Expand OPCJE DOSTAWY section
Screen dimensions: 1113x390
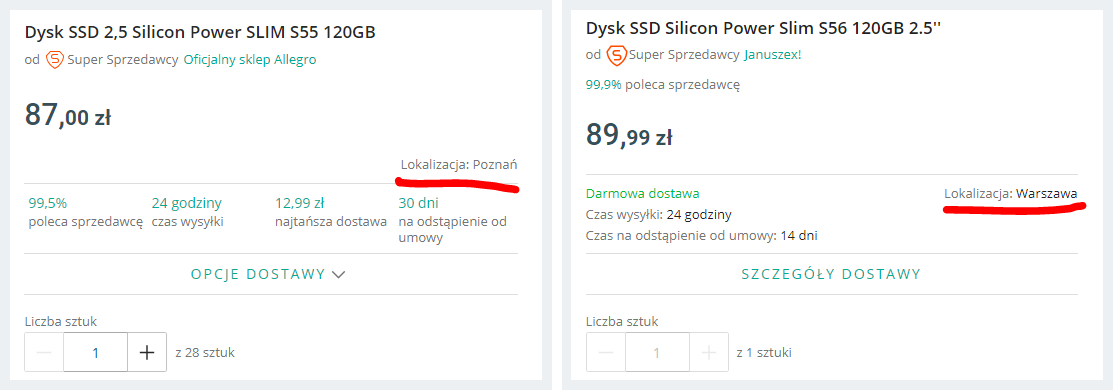268,274
